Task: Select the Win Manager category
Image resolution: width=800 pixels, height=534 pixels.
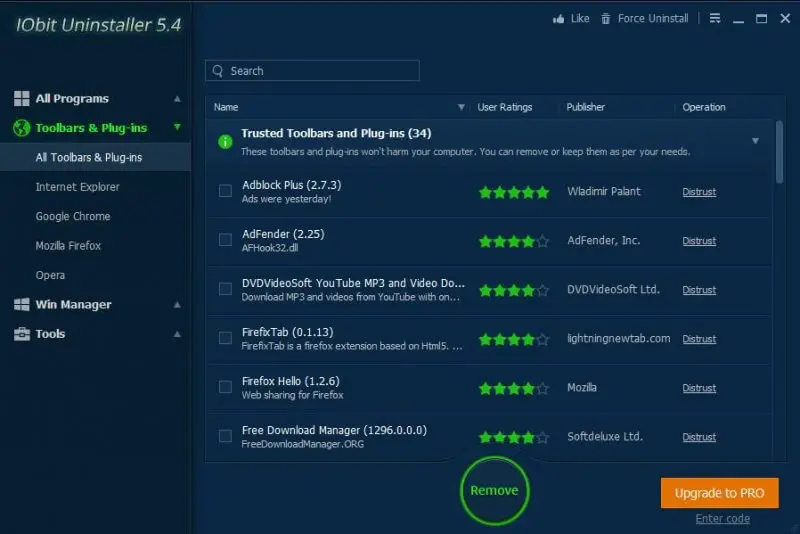Action: [73, 304]
